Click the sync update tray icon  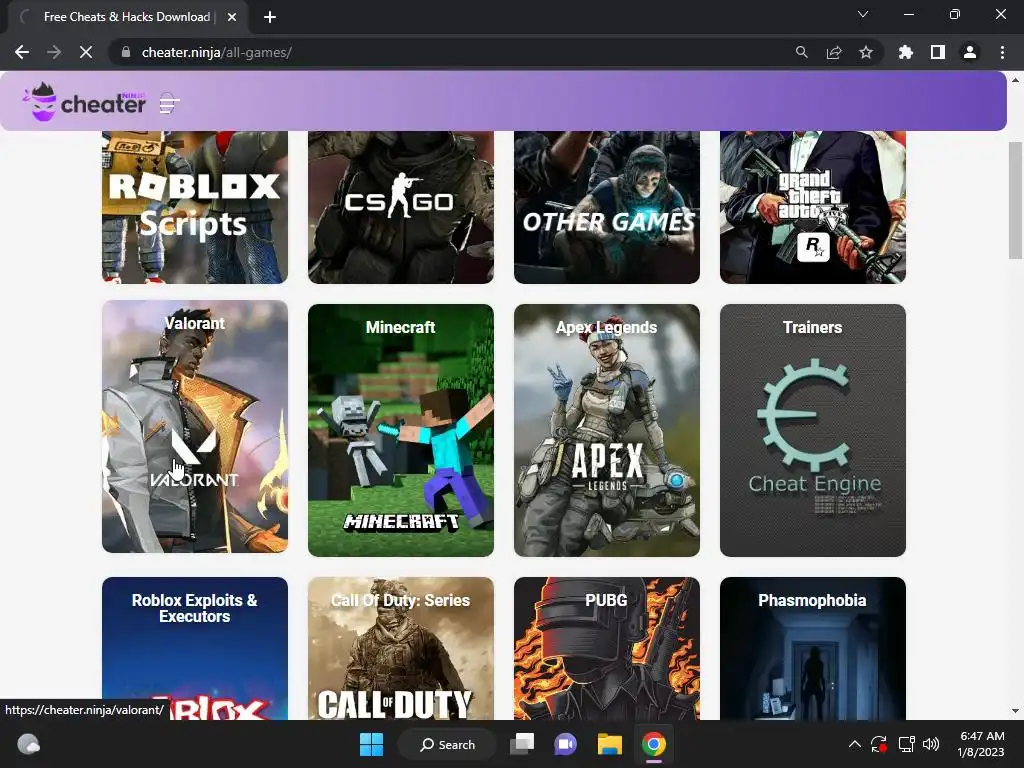[x=879, y=744]
